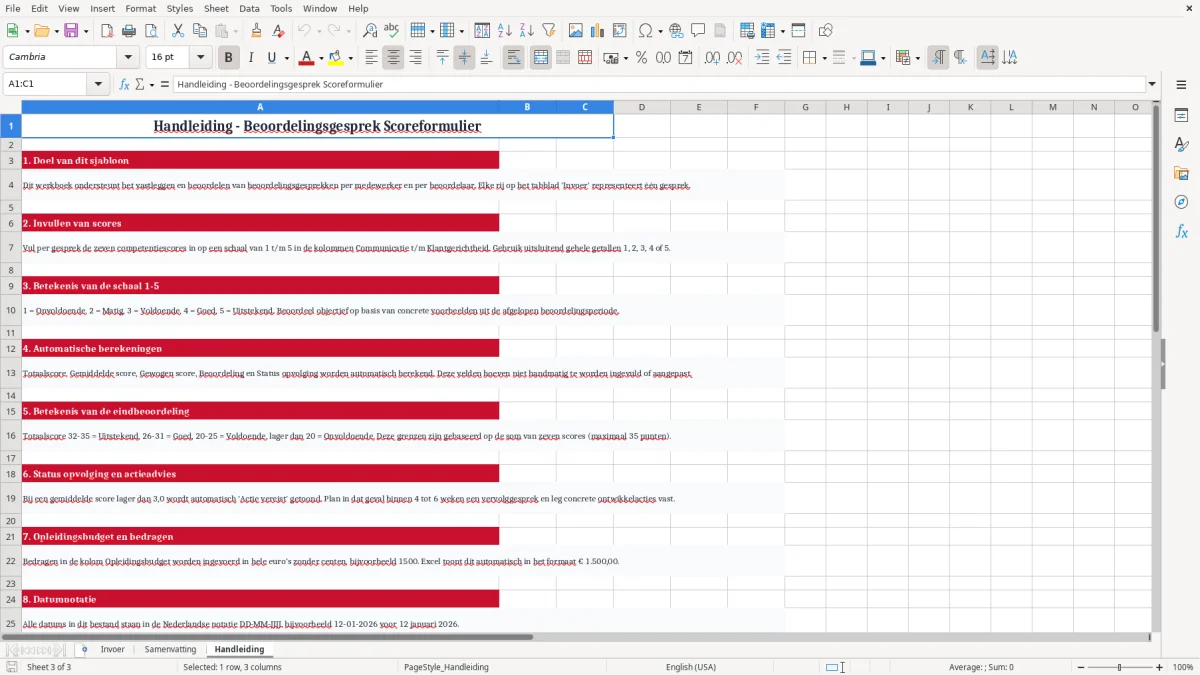
Task: Expand the highlighting color dropdown arrow
Action: point(351,58)
